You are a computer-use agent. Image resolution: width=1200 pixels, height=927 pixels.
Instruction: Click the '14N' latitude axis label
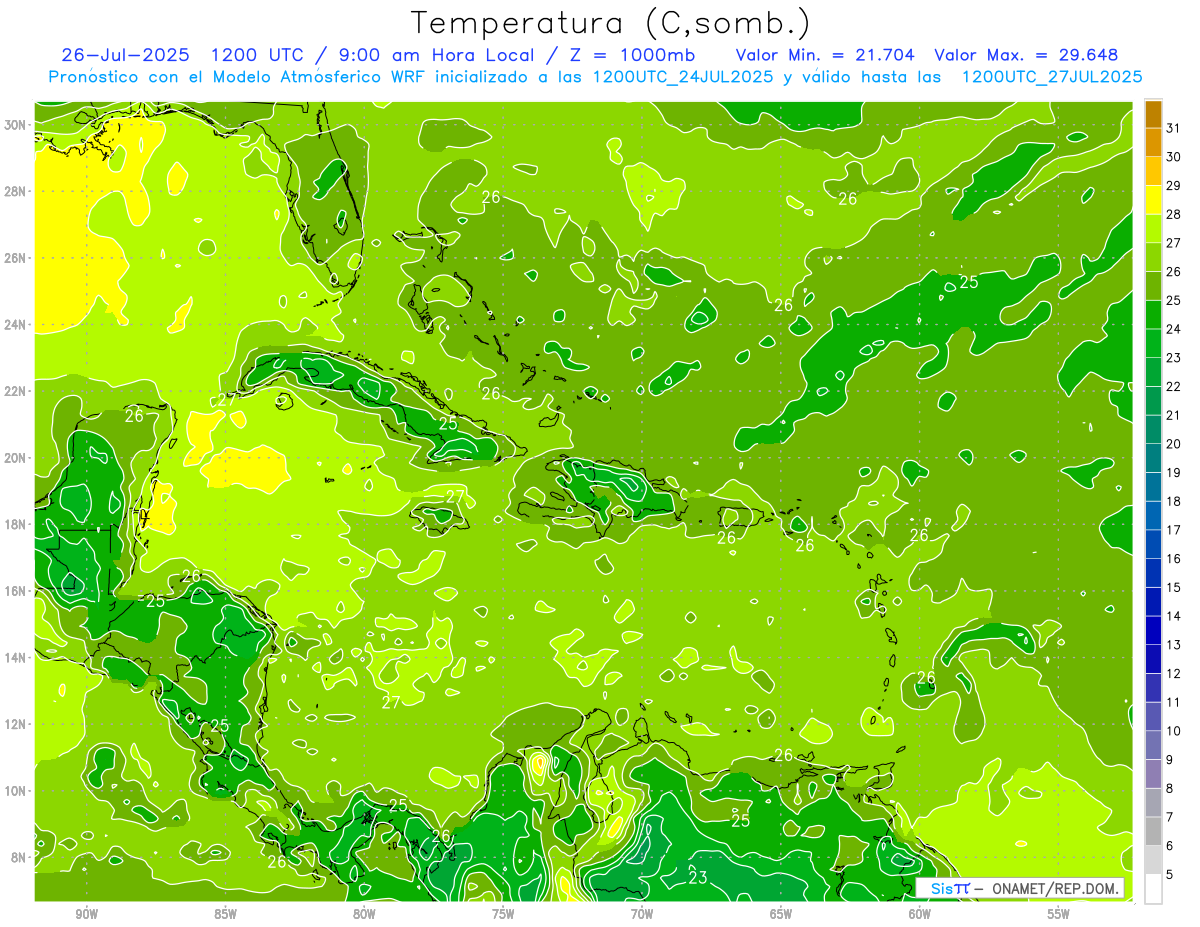tap(15, 657)
